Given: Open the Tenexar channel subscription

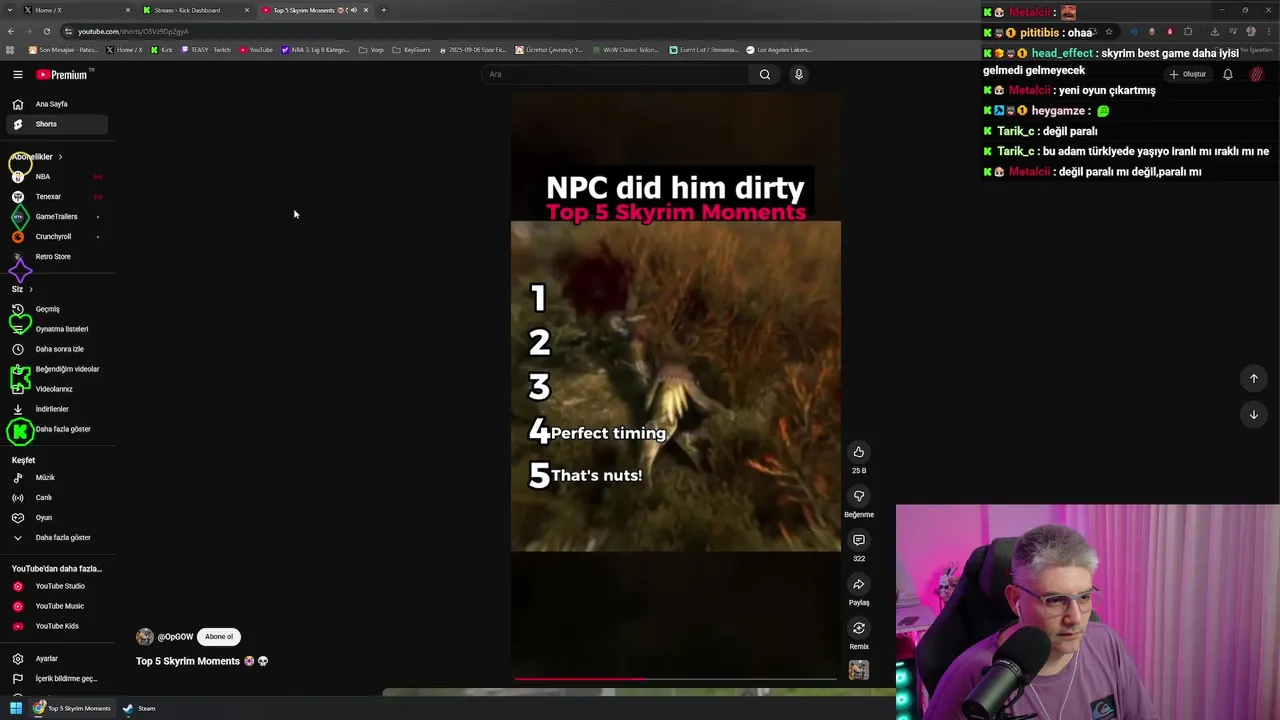Looking at the screenshot, I should click(56, 197).
